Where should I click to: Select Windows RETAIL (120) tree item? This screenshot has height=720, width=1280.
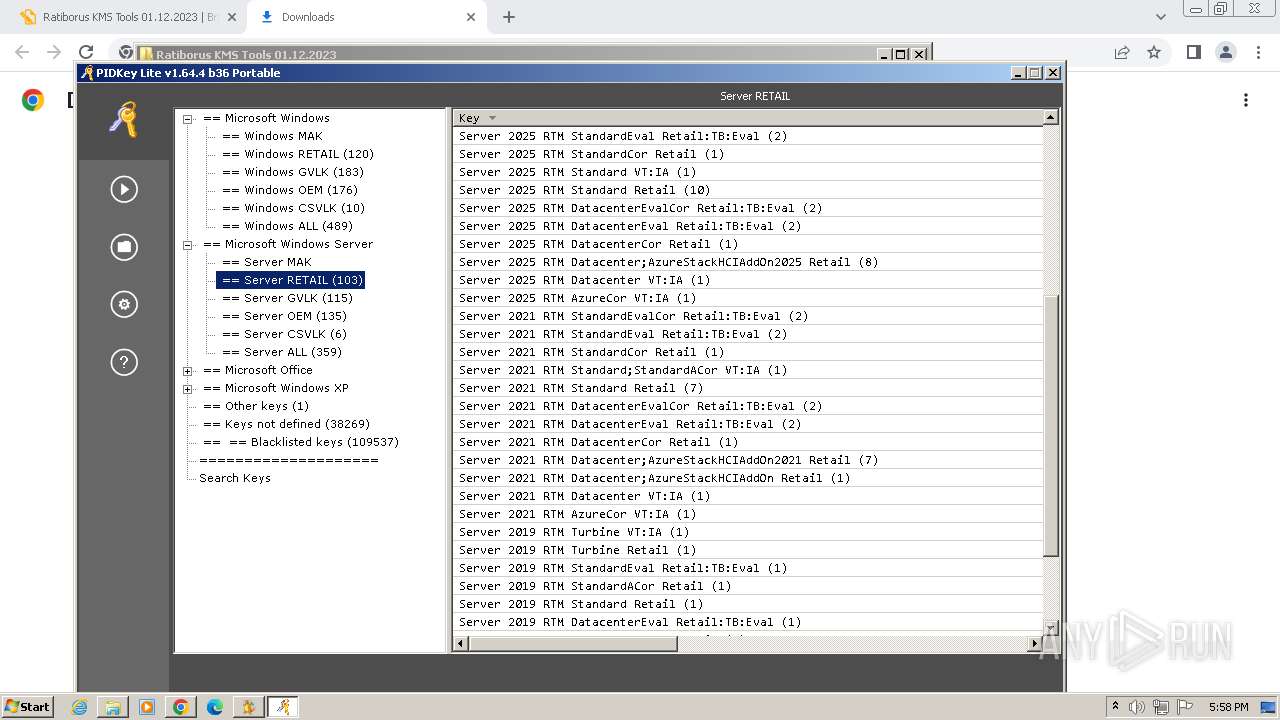point(298,154)
